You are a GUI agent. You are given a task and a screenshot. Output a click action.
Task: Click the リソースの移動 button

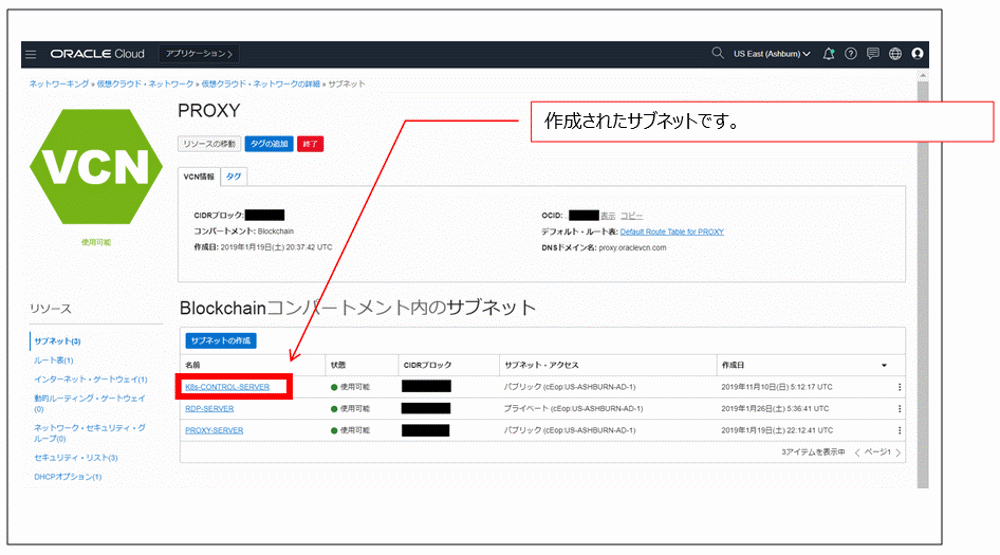(x=209, y=144)
